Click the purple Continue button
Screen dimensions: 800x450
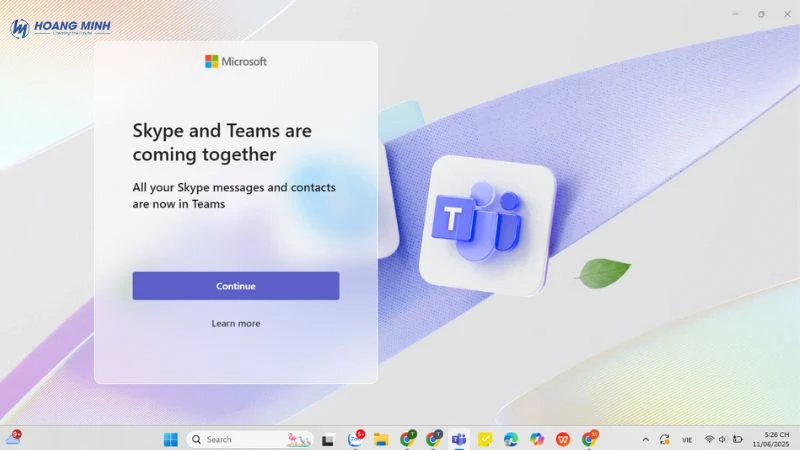(236, 286)
